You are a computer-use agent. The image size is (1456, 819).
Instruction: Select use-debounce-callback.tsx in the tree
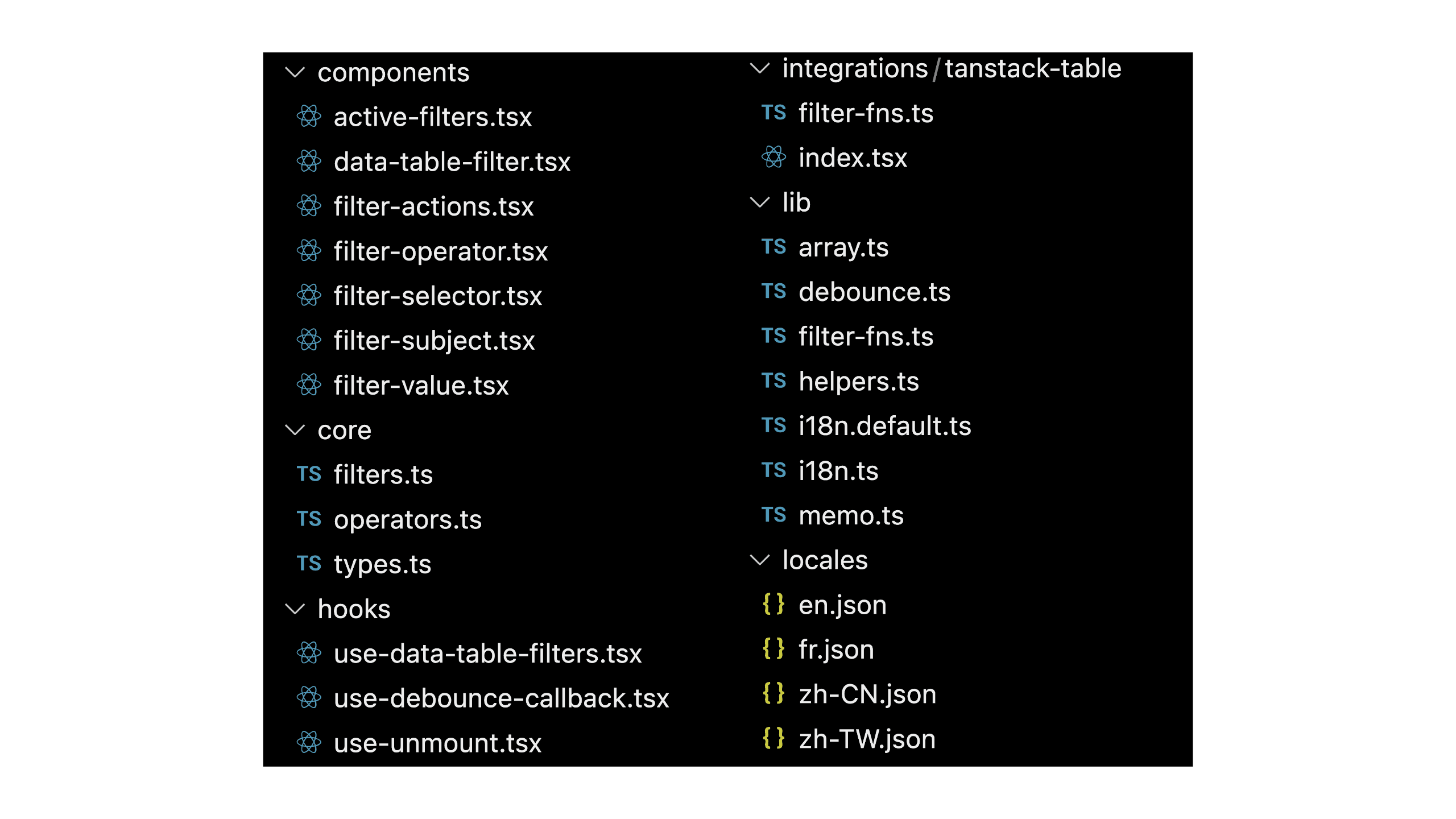coord(501,698)
